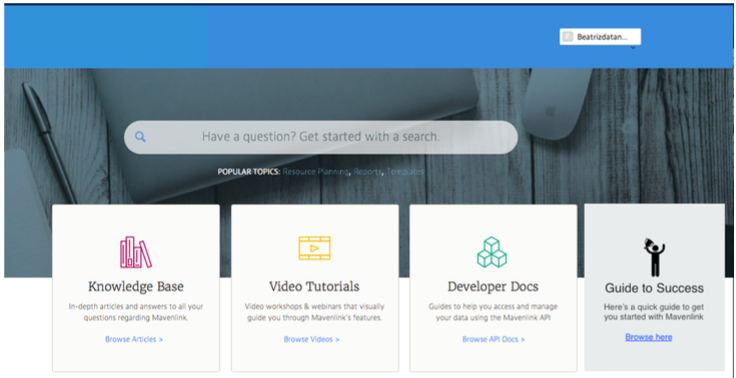The width and height of the screenshot is (736, 378).
Task: Click the Developer Docs heading
Action: [493, 286]
